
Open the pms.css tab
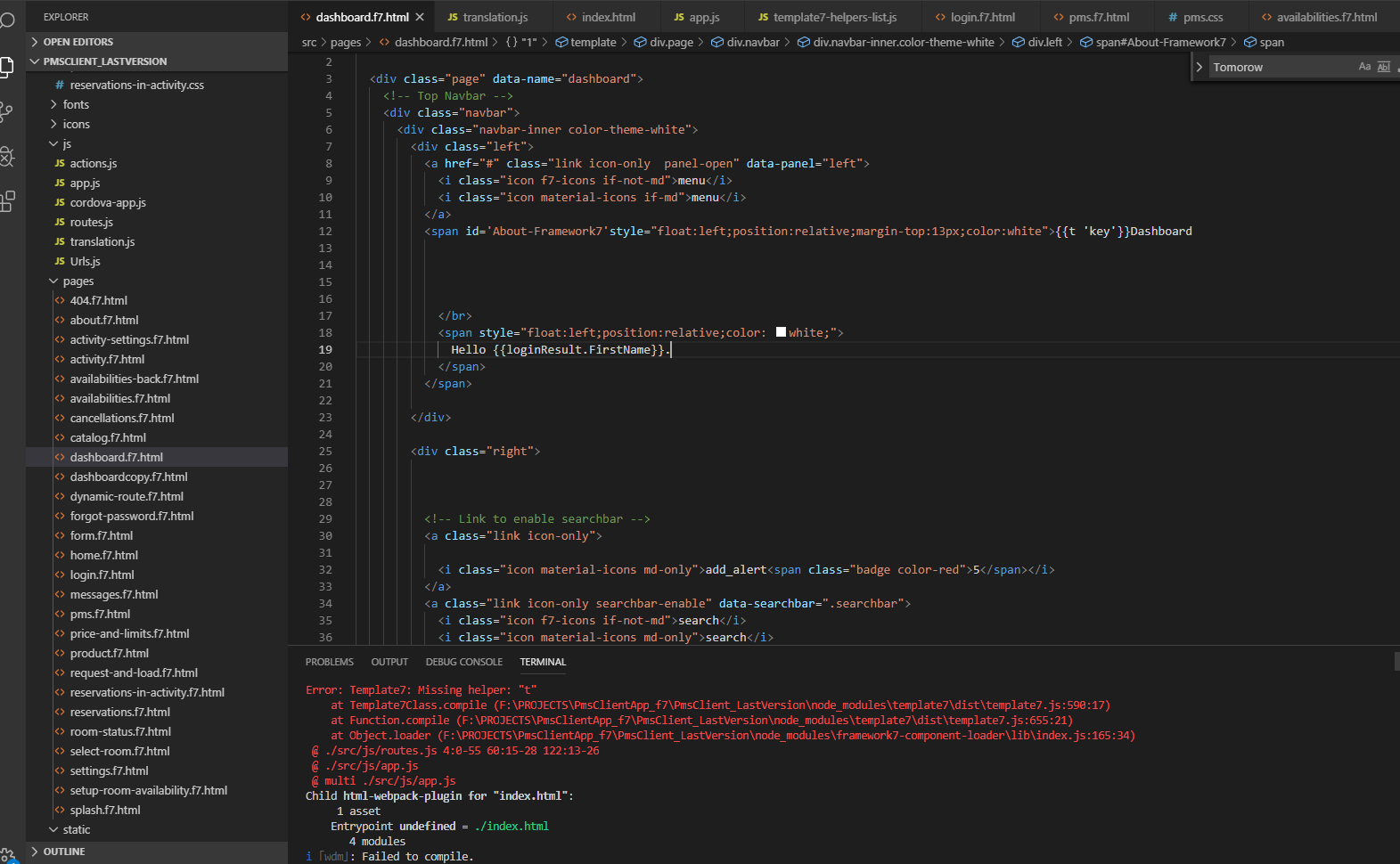click(1202, 17)
